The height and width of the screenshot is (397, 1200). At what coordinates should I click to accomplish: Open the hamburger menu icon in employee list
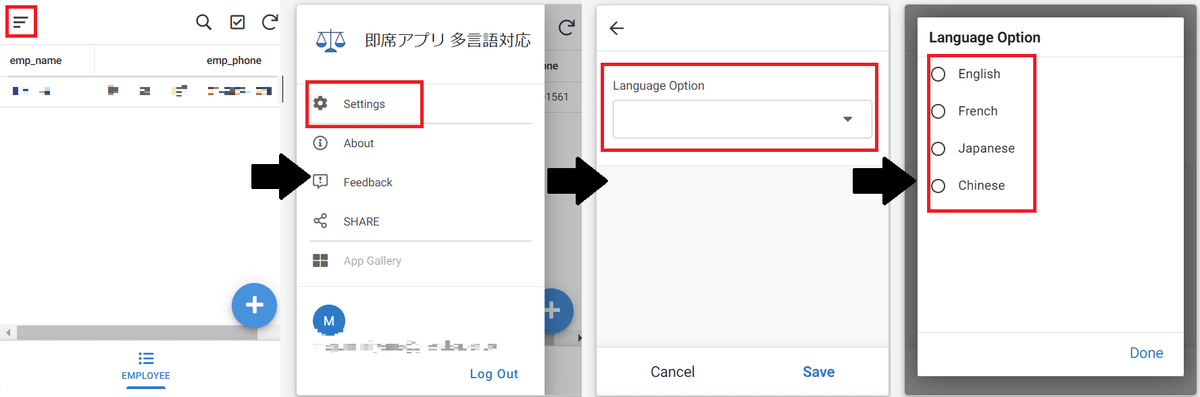(20, 21)
